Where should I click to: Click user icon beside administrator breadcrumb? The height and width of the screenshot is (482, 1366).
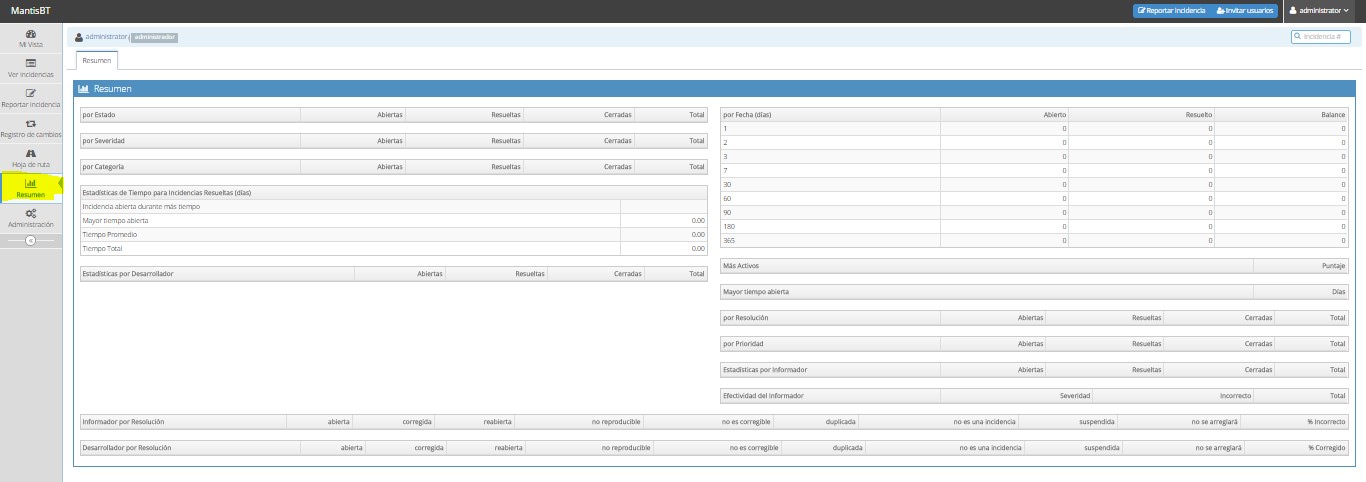79,37
